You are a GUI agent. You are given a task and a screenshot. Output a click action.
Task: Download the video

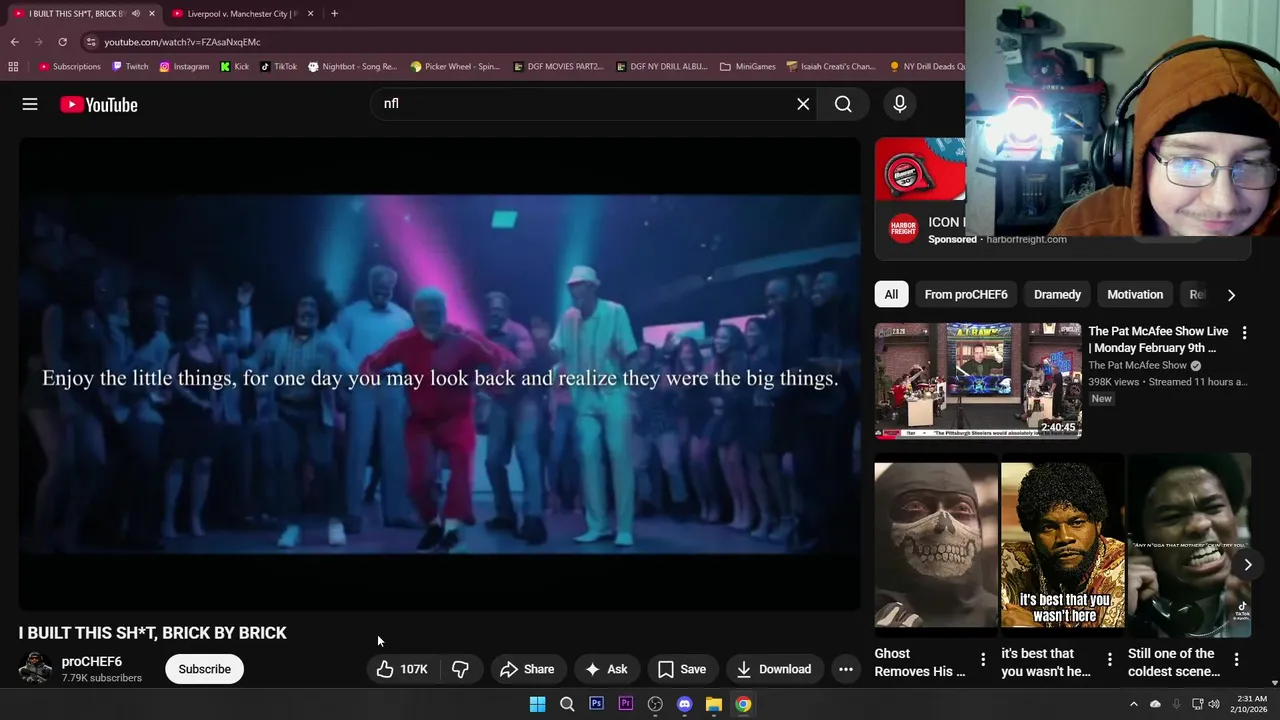(x=773, y=669)
